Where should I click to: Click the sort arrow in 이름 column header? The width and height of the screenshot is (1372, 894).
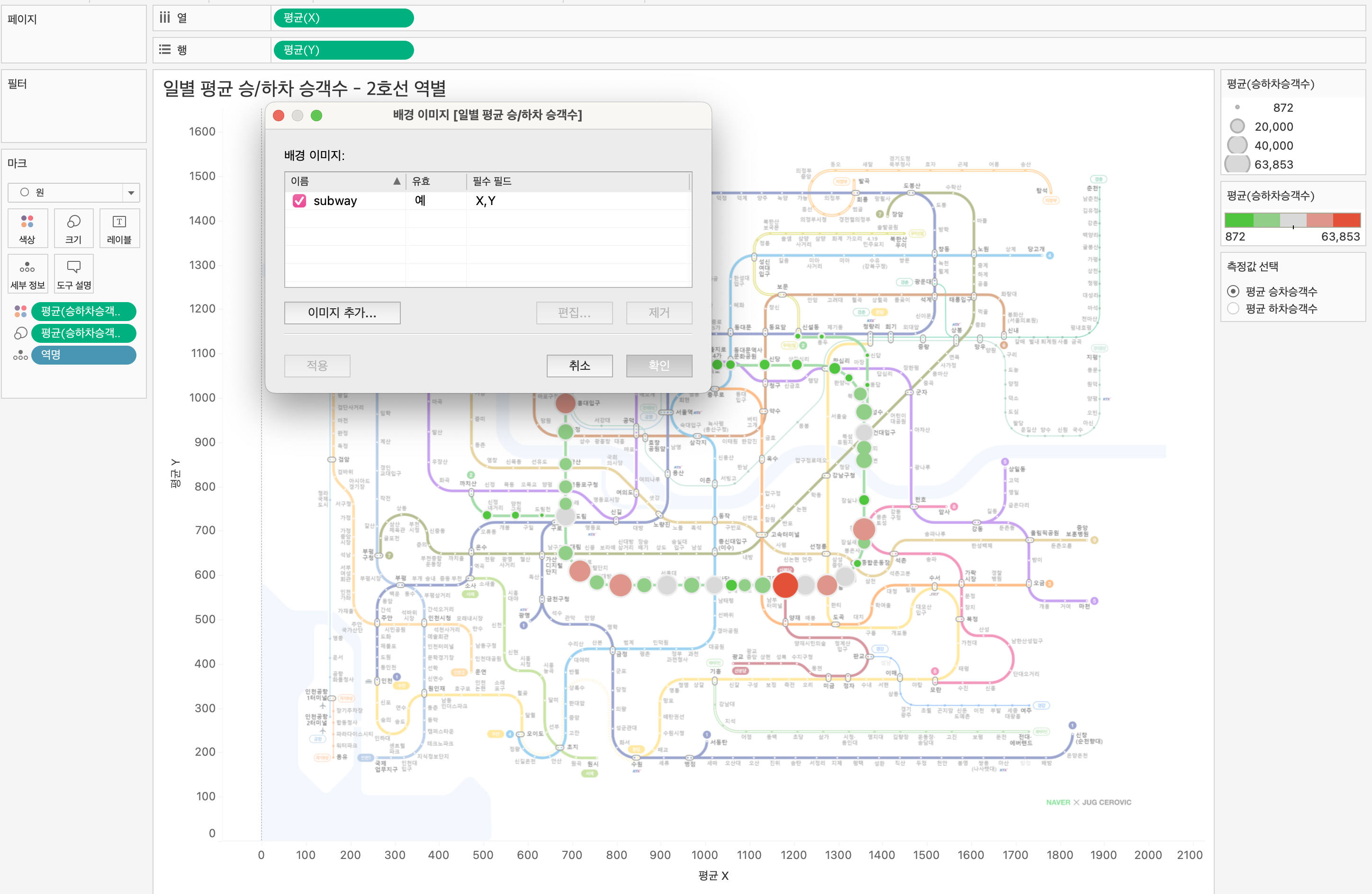pyautogui.click(x=397, y=181)
